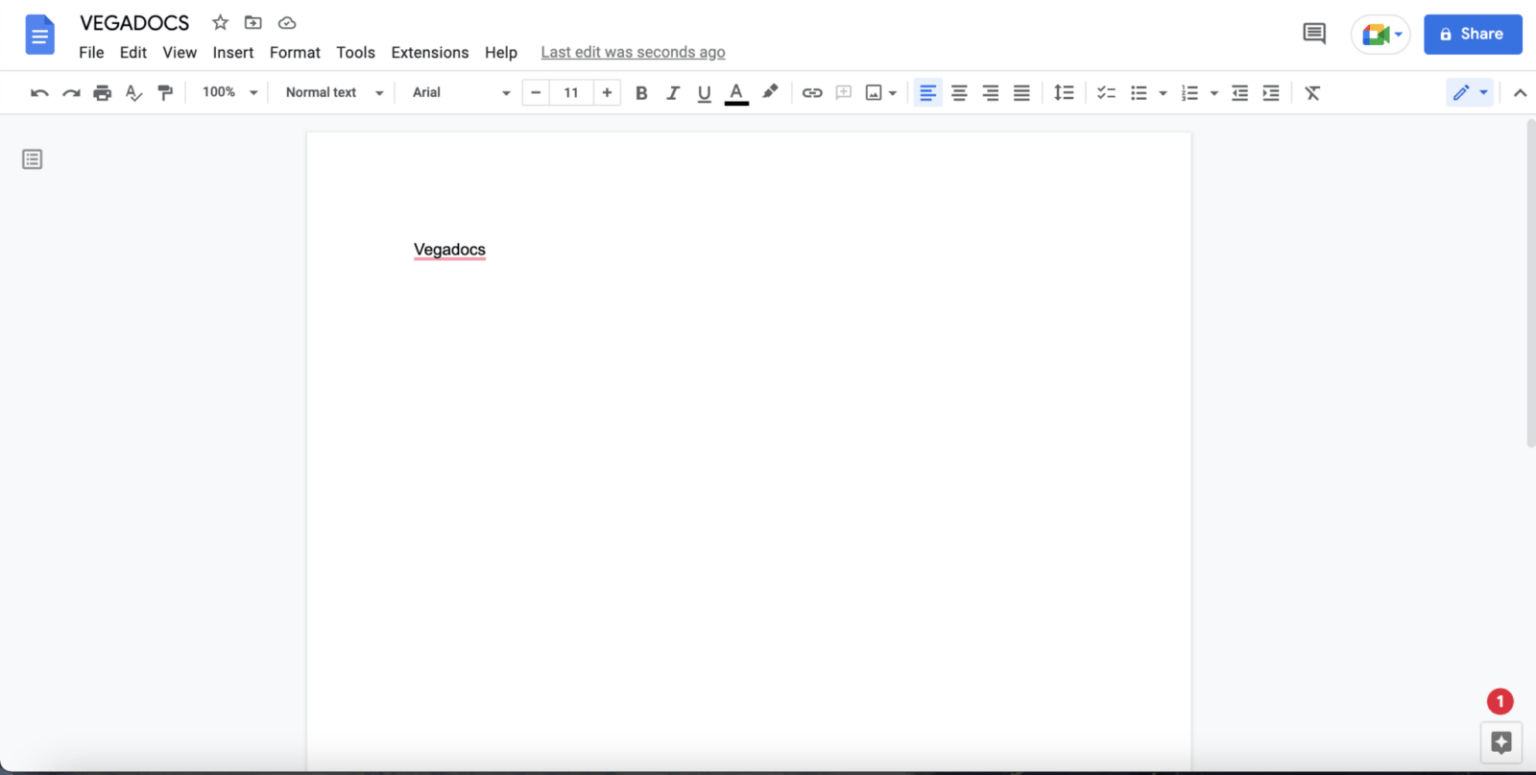Open the editing mode pen icon
Viewport: 1536px width, 775px height.
point(1462,92)
